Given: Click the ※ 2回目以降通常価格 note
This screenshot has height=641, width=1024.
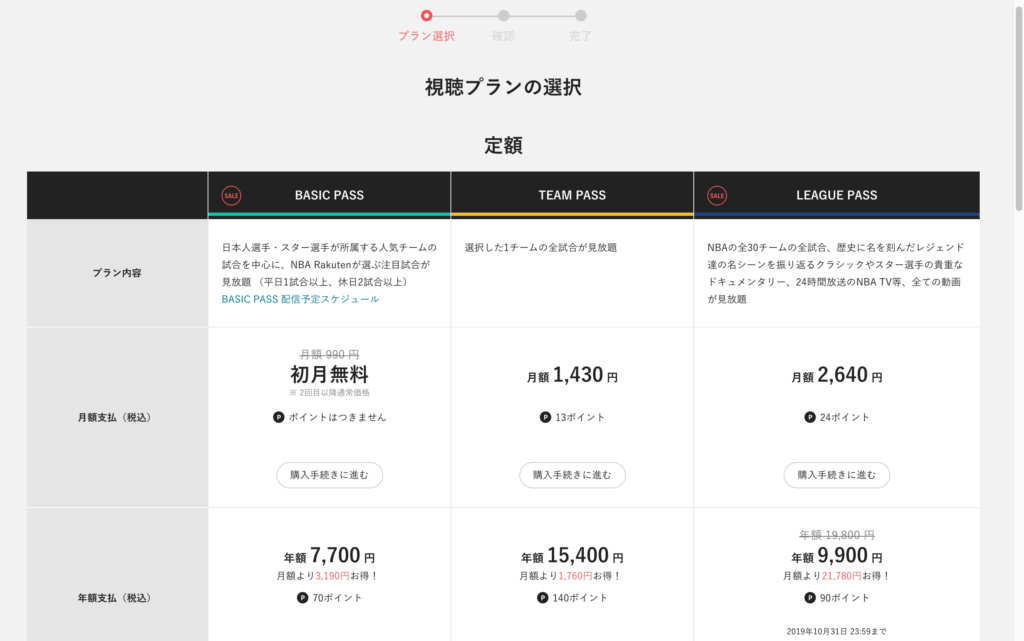Looking at the screenshot, I should (x=330, y=392).
